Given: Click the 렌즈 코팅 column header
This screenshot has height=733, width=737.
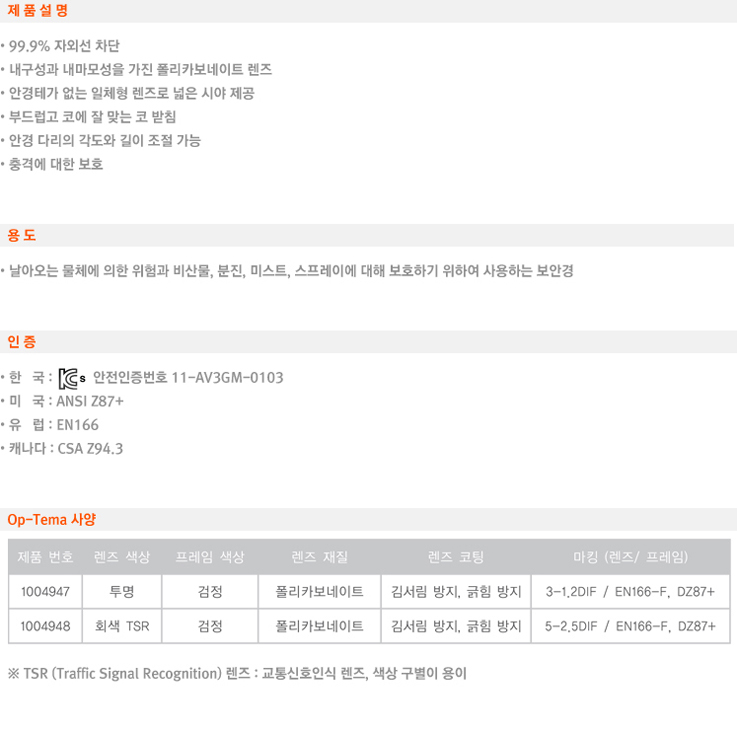Looking at the screenshot, I should (456, 557).
